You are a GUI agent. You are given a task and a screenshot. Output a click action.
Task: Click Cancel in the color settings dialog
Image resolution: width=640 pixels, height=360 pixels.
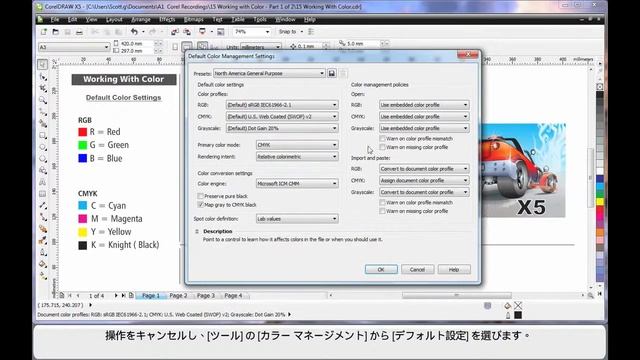418,269
